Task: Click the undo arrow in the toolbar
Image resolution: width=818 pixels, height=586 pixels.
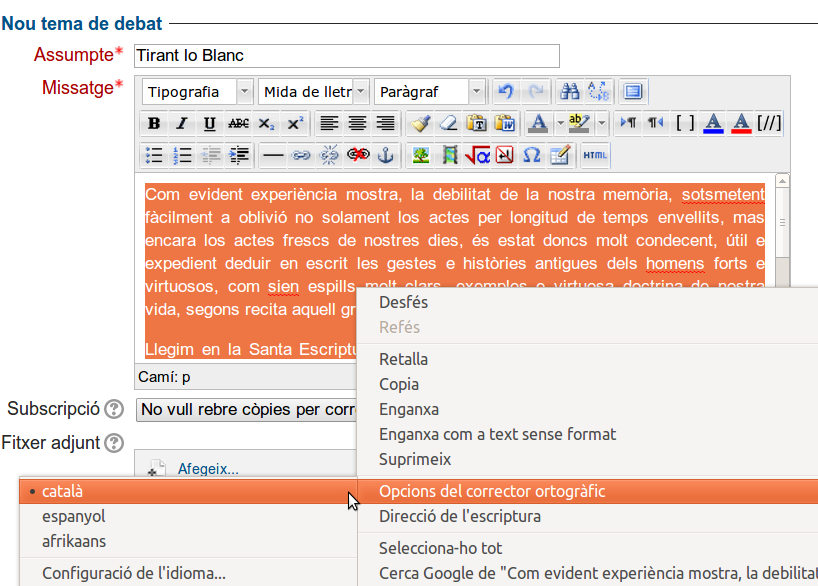Action: coord(506,91)
